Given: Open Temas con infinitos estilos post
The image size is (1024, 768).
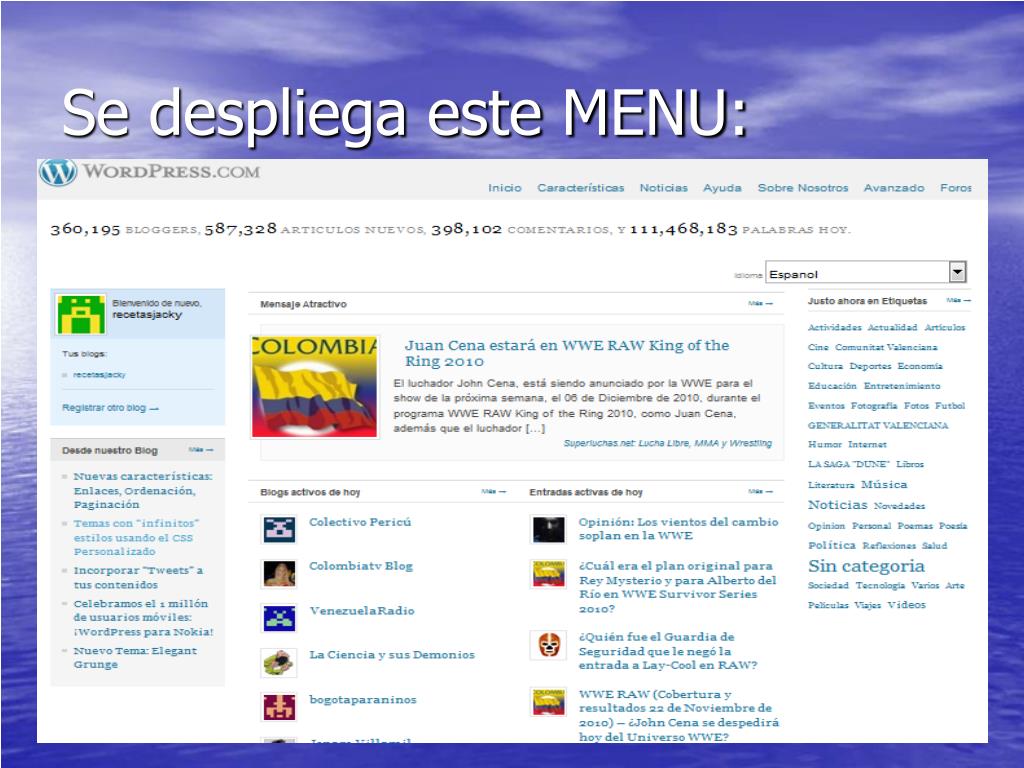Looking at the screenshot, I should [x=136, y=537].
